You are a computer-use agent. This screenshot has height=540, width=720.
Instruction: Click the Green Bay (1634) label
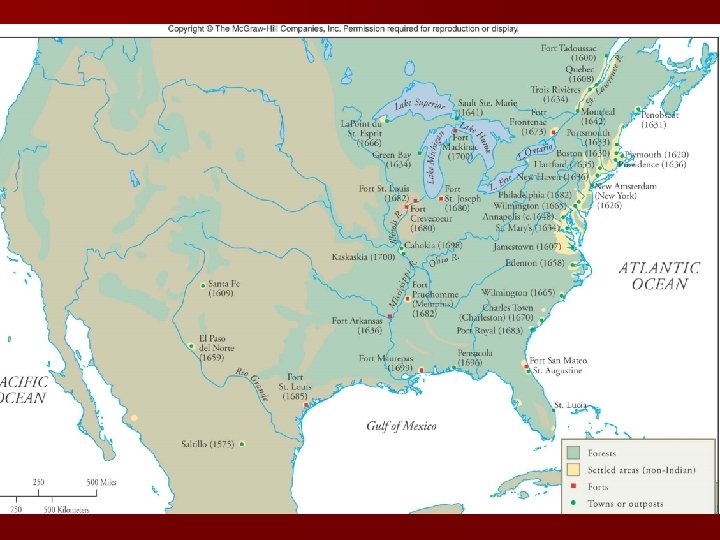pos(392,159)
